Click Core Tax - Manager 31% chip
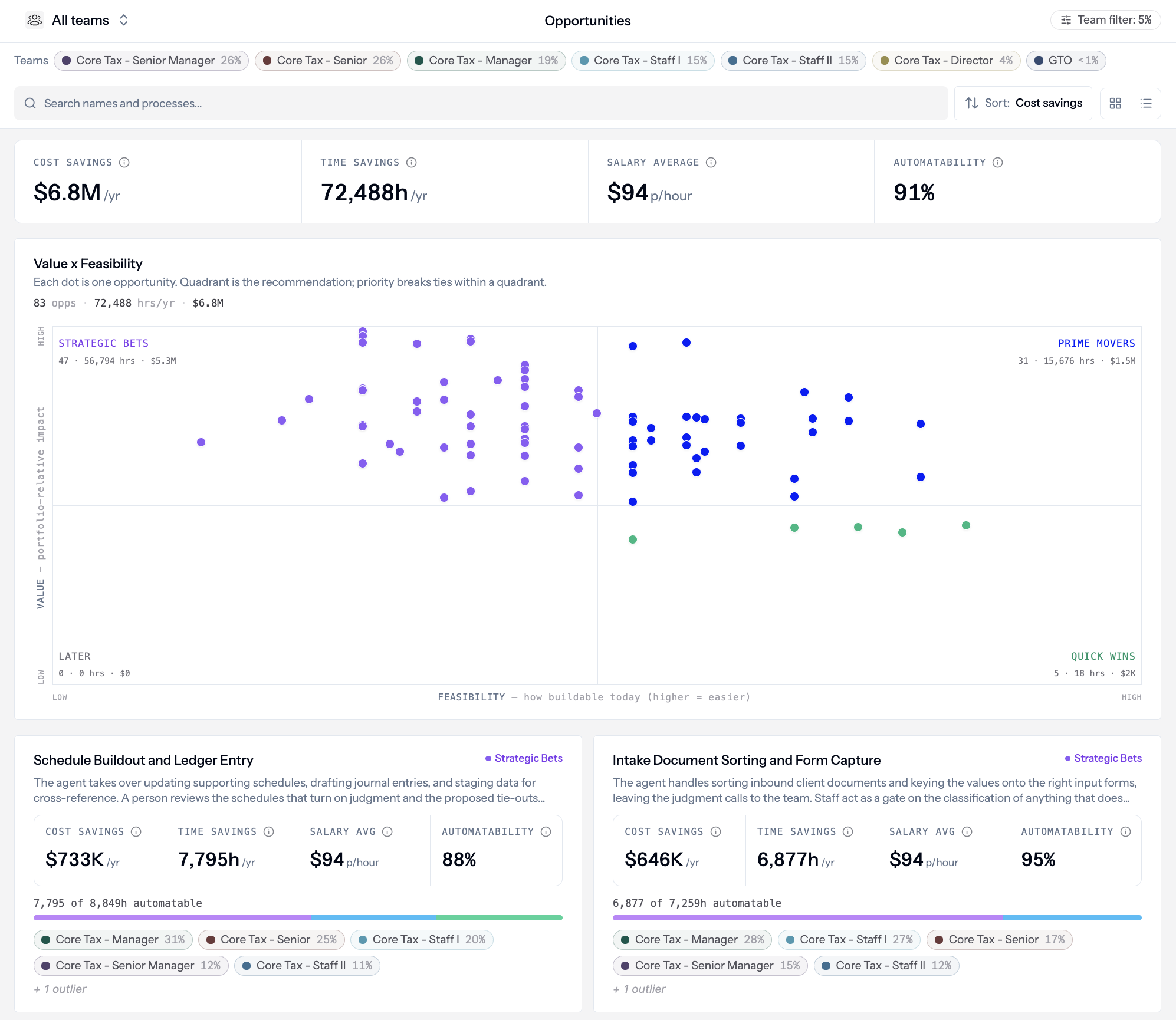The image size is (1176, 1020). pos(113,939)
